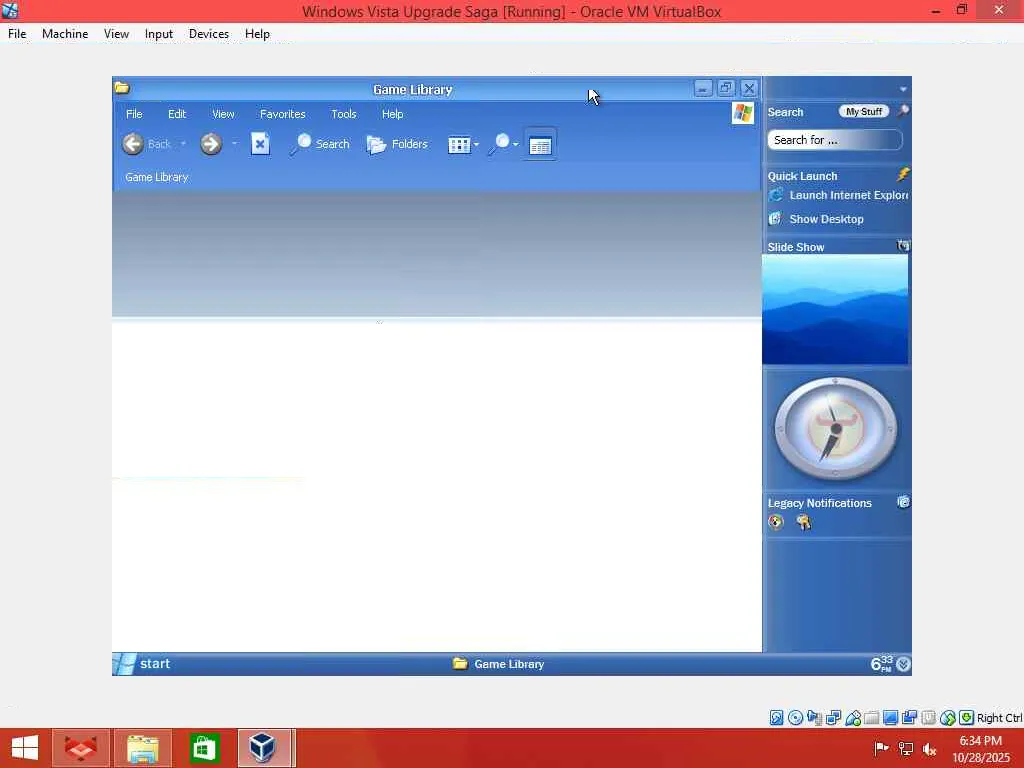Click the Legacy Notifications tile icon
Viewport: 1024px width, 768px height.
point(903,502)
